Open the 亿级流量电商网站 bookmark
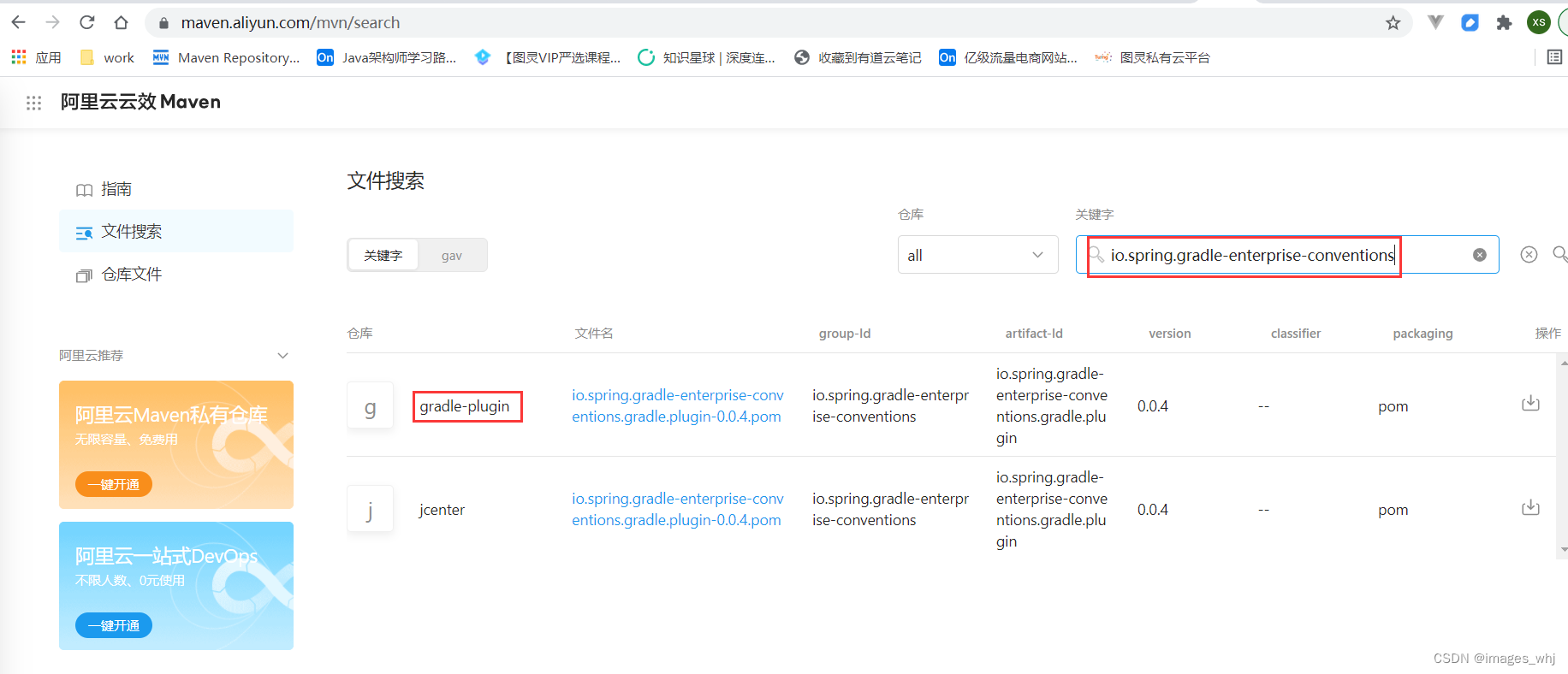The width and height of the screenshot is (1568, 674). coord(1008,57)
